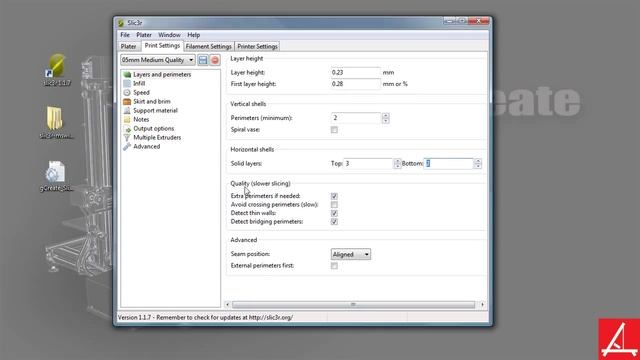Image resolution: width=640 pixels, height=360 pixels.
Task: Select the gCreate file desktop icon
Action: 56,171
